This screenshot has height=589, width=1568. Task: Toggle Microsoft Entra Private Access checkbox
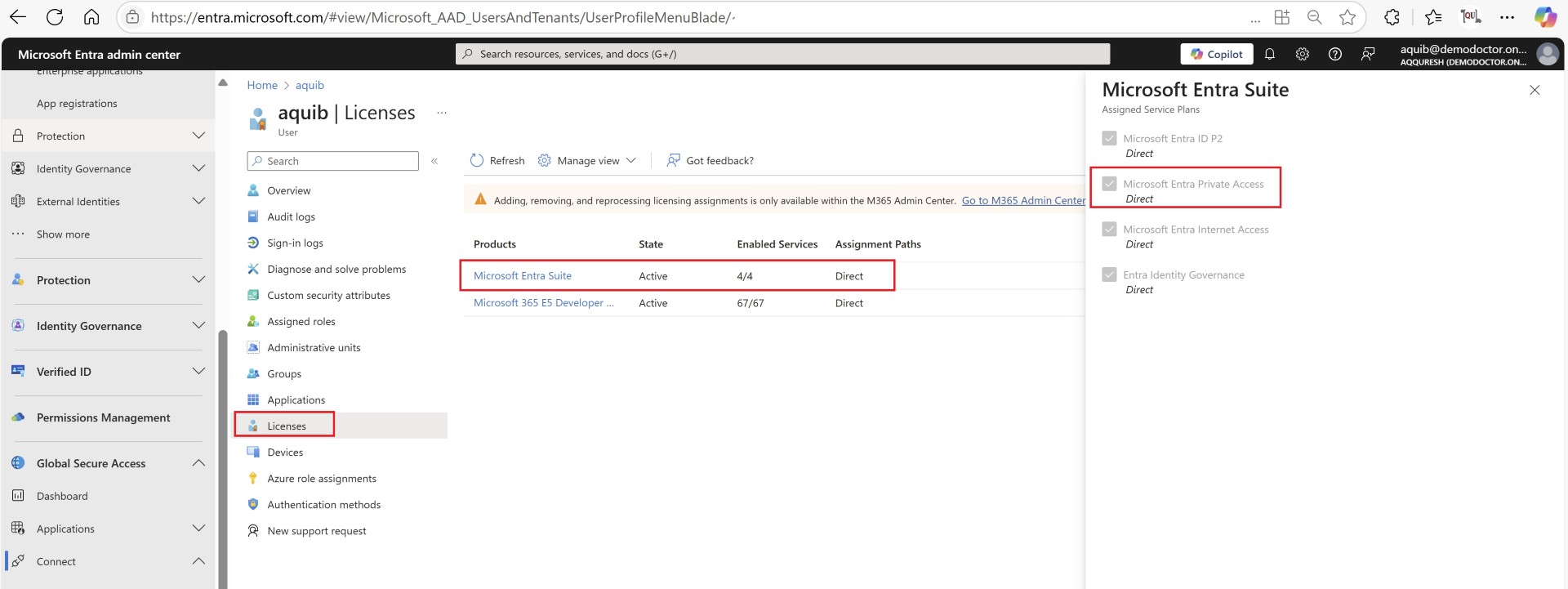(1109, 184)
